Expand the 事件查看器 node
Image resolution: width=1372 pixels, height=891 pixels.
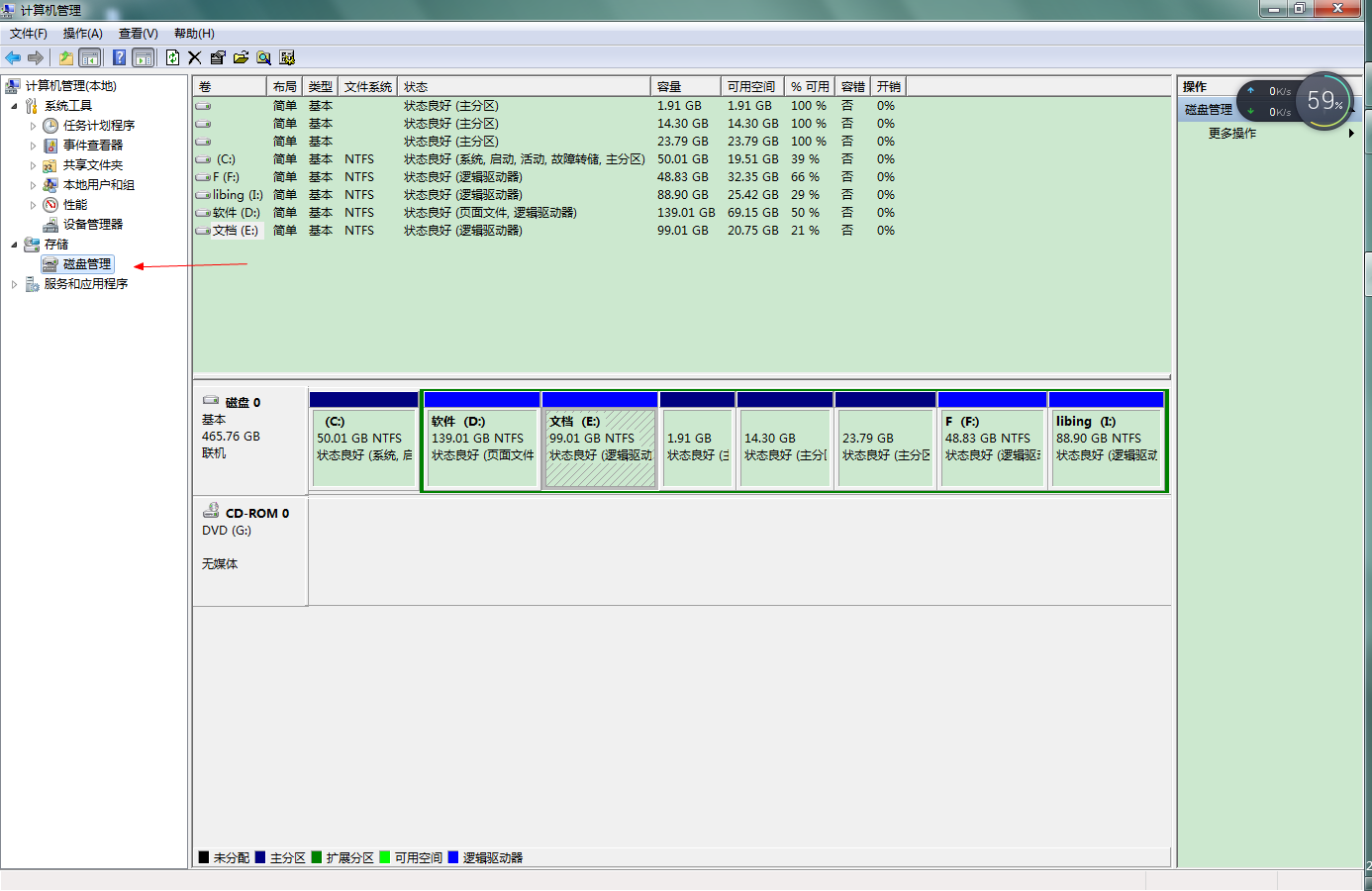point(33,146)
